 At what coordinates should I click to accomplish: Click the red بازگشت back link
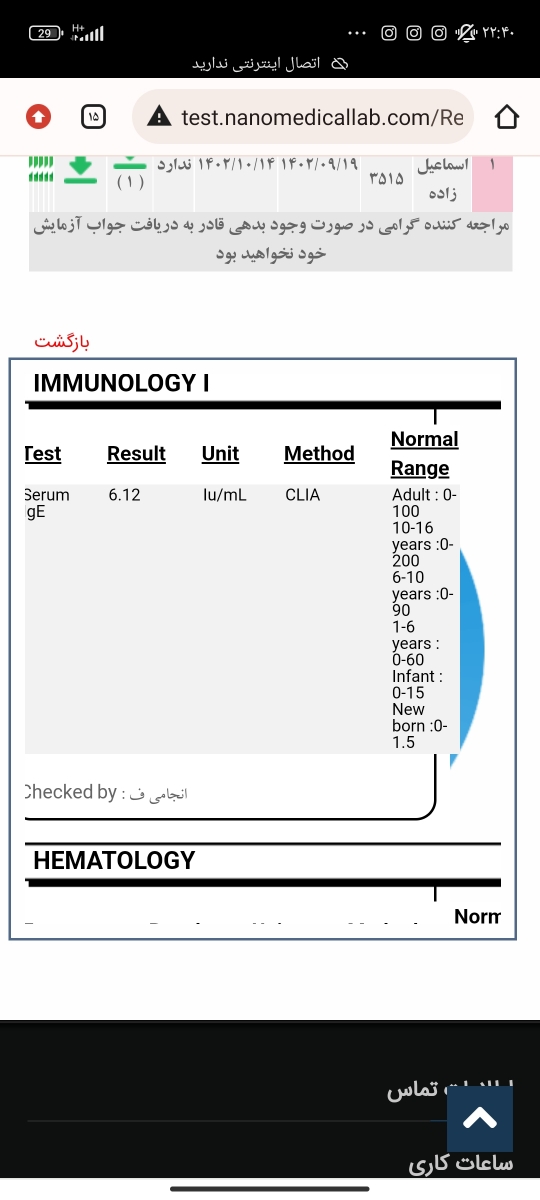(x=62, y=342)
